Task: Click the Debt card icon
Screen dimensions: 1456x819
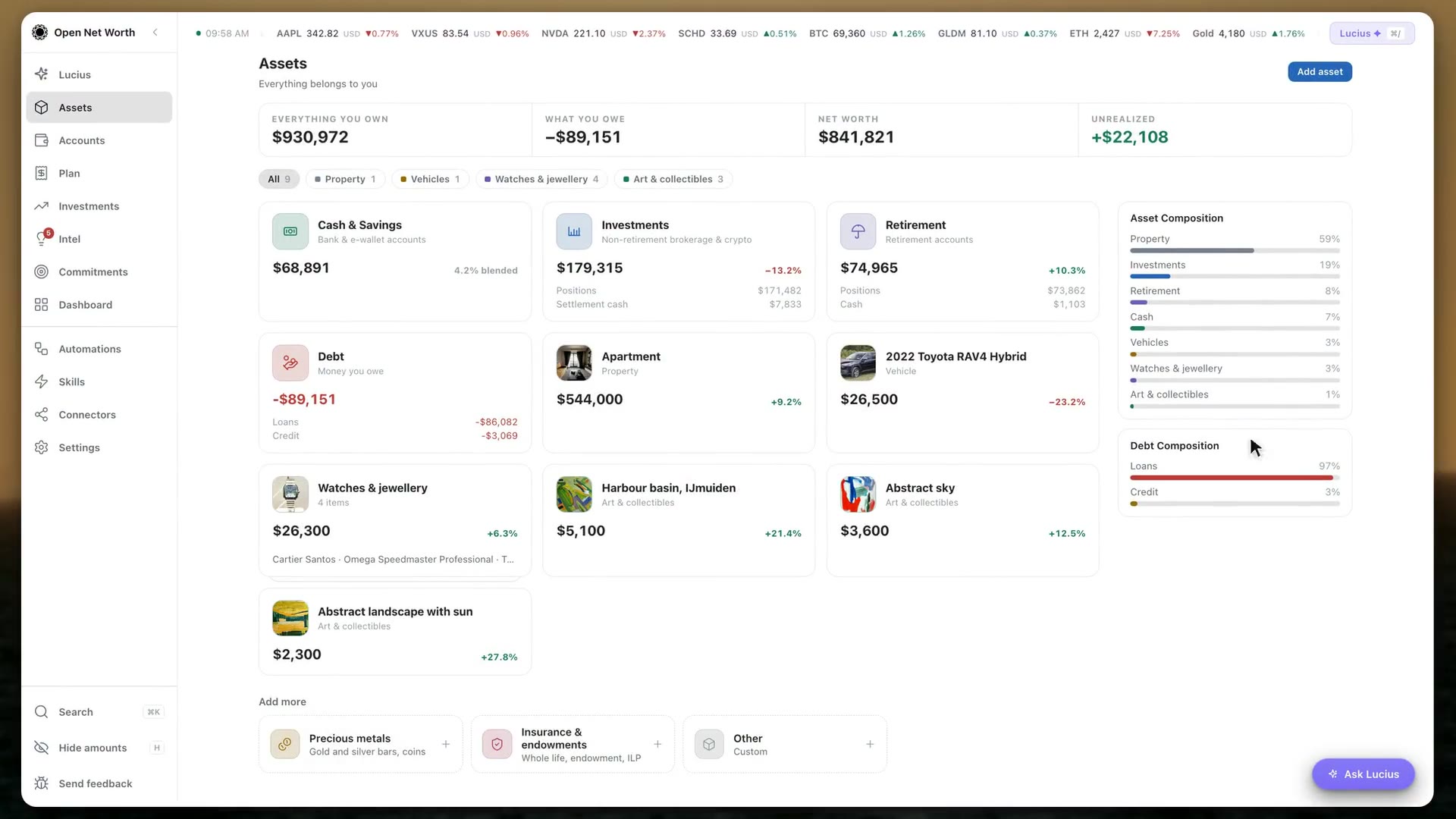Action: tap(290, 362)
